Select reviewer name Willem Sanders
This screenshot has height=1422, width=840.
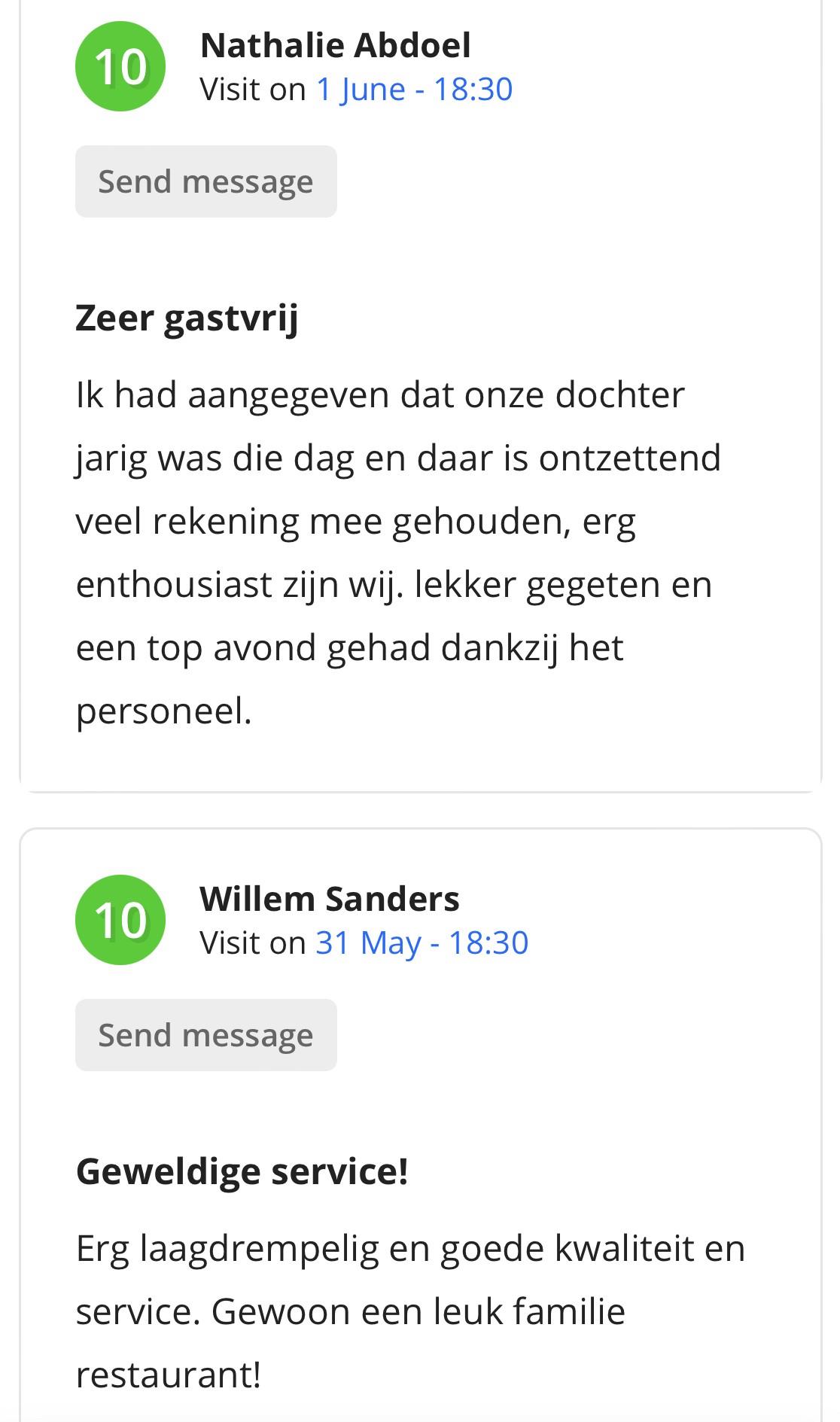click(330, 899)
